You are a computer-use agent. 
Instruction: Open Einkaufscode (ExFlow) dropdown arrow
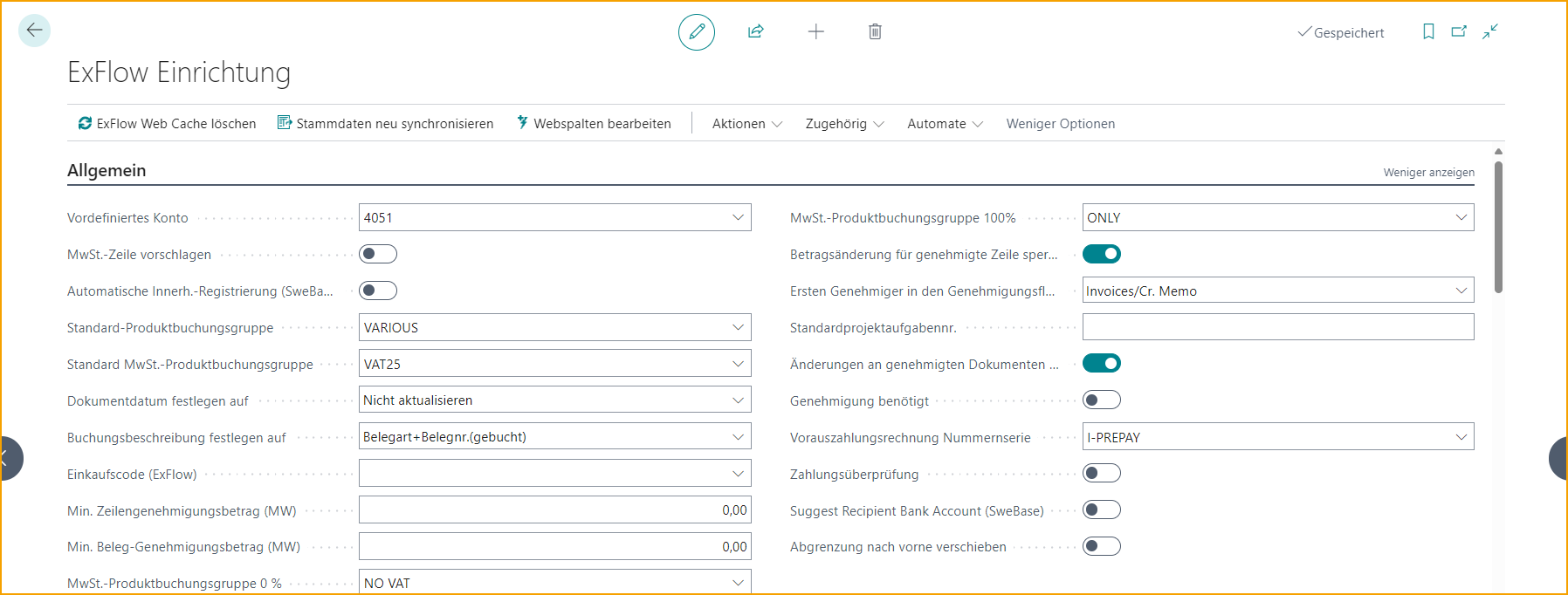(738, 474)
